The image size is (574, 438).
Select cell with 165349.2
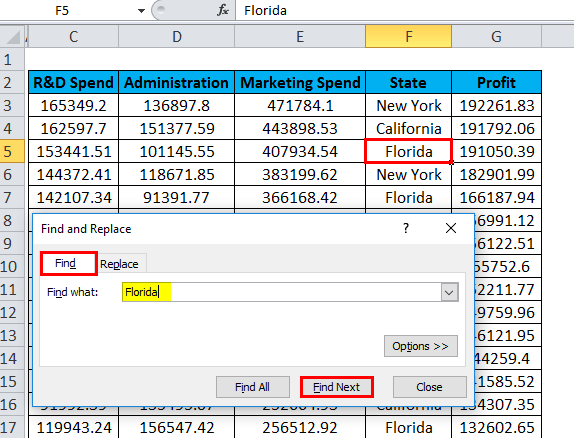tap(74, 105)
